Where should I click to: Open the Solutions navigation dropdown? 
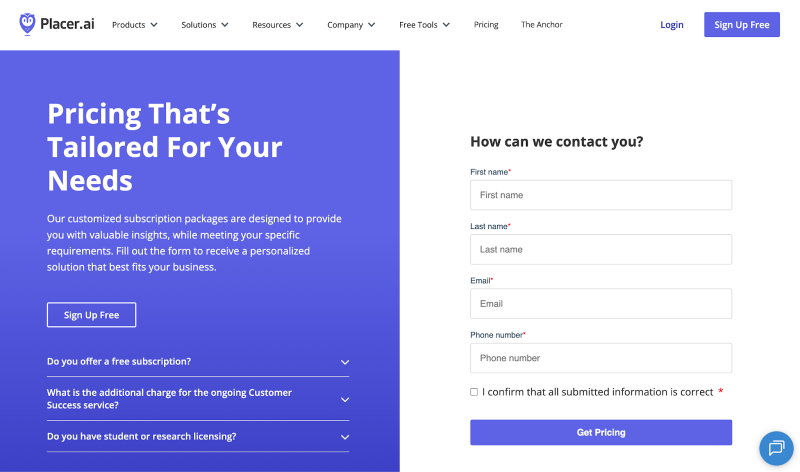click(204, 25)
